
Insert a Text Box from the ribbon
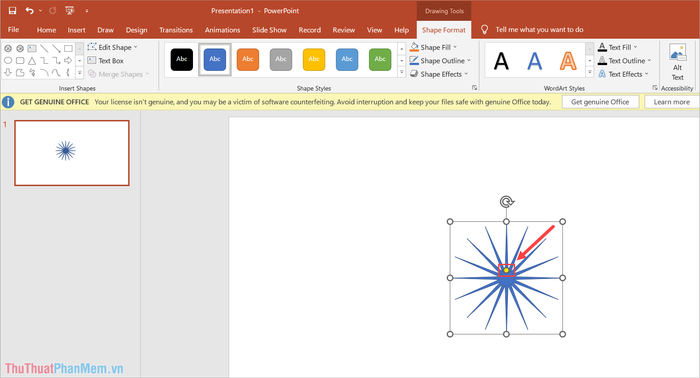105,61
